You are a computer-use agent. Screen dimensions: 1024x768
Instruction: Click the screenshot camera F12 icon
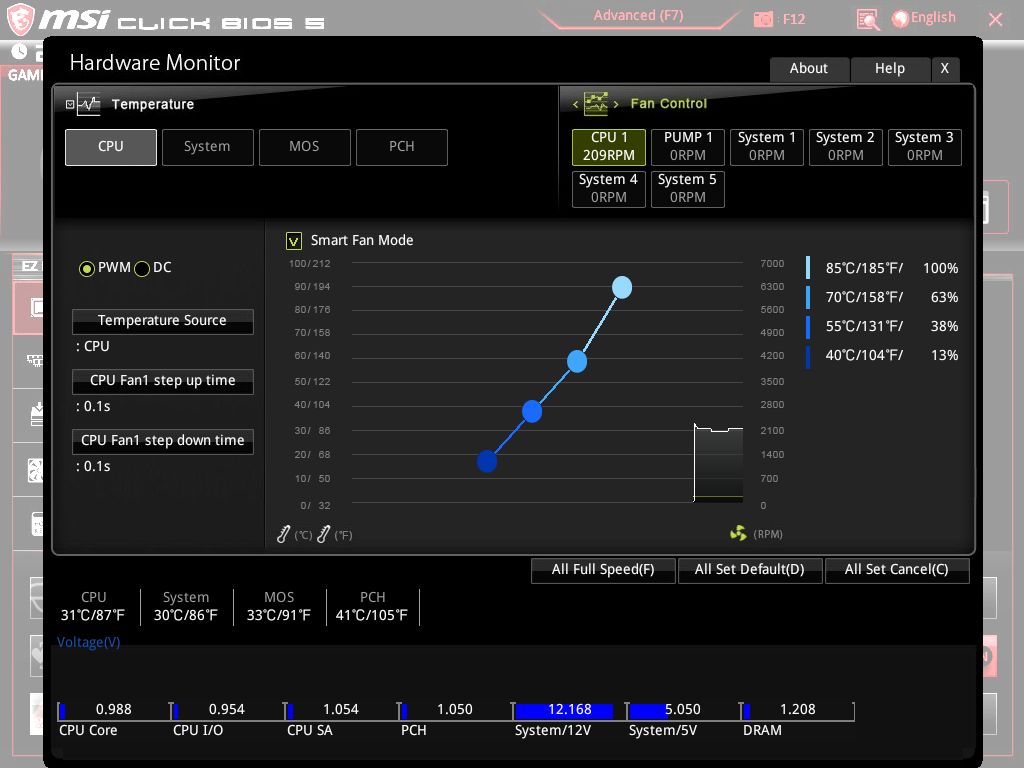pyautogui.click(x=764, y=19)
